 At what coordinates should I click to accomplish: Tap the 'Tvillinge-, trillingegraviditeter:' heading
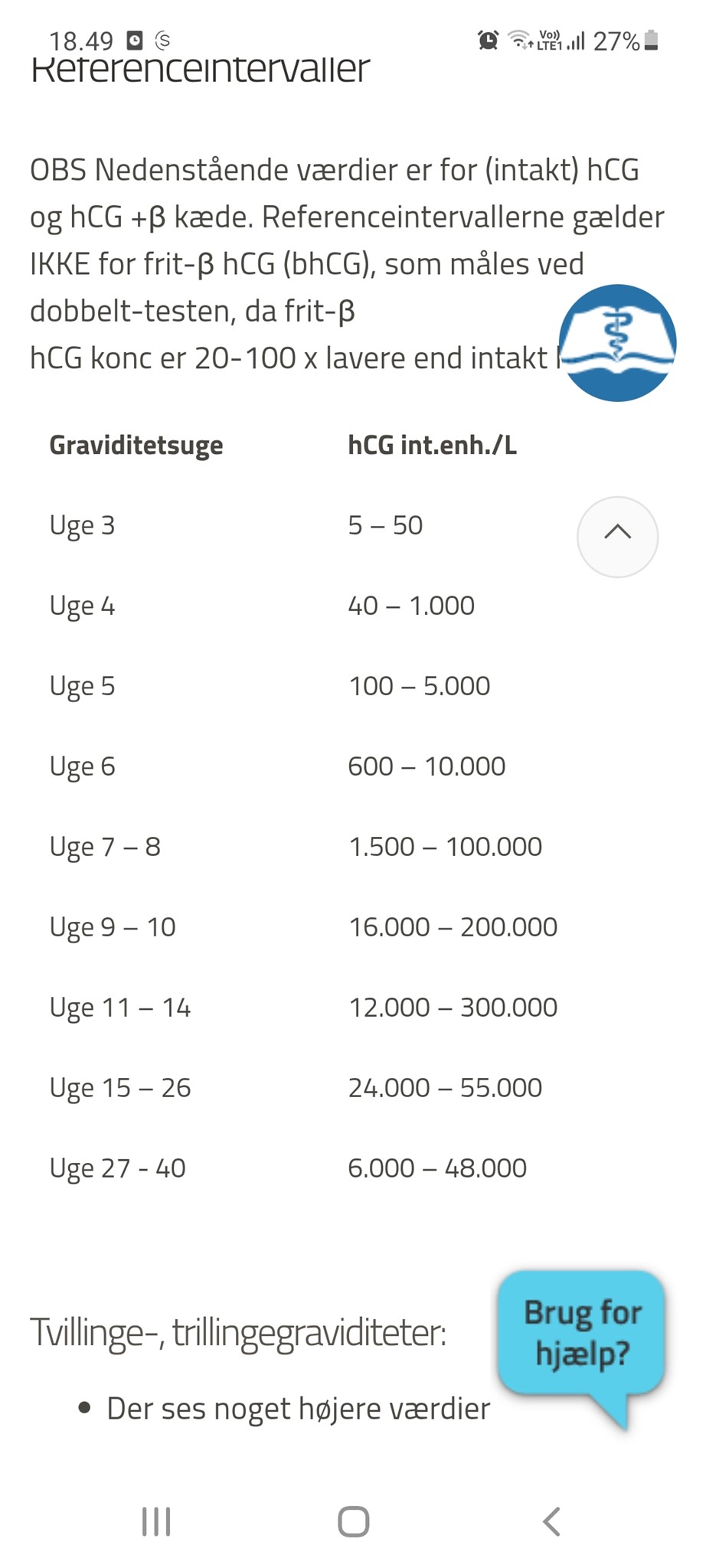[238, 1333]
